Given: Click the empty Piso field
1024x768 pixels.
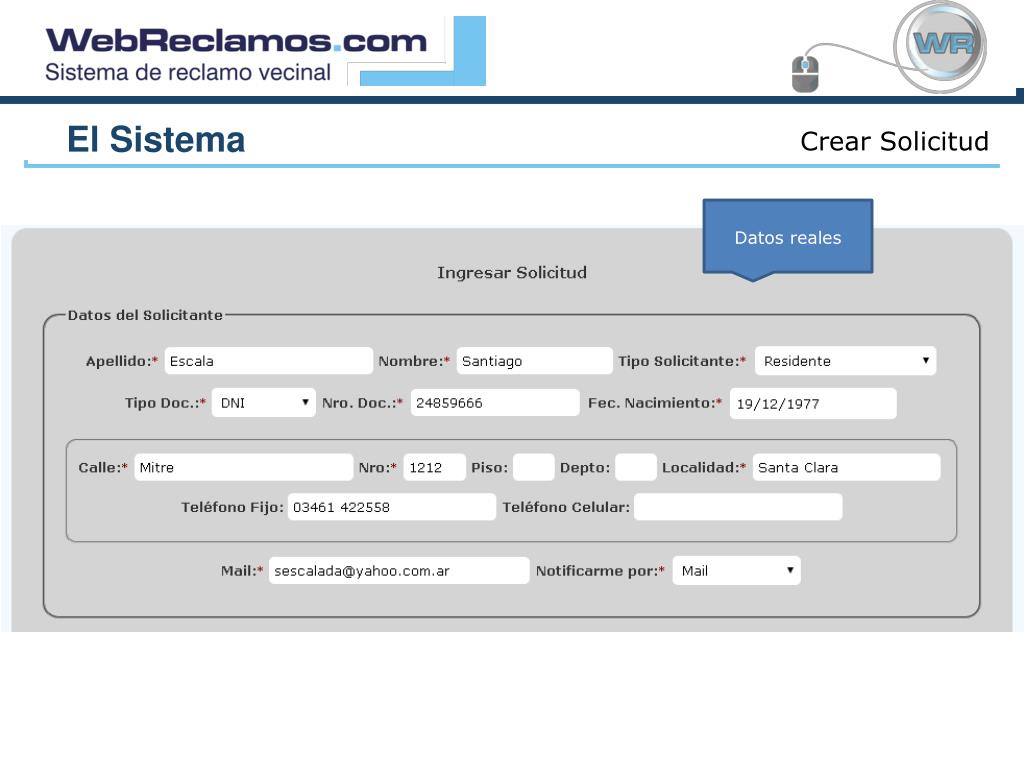Looking at the screenshot, I should click(x=534, y=468).
